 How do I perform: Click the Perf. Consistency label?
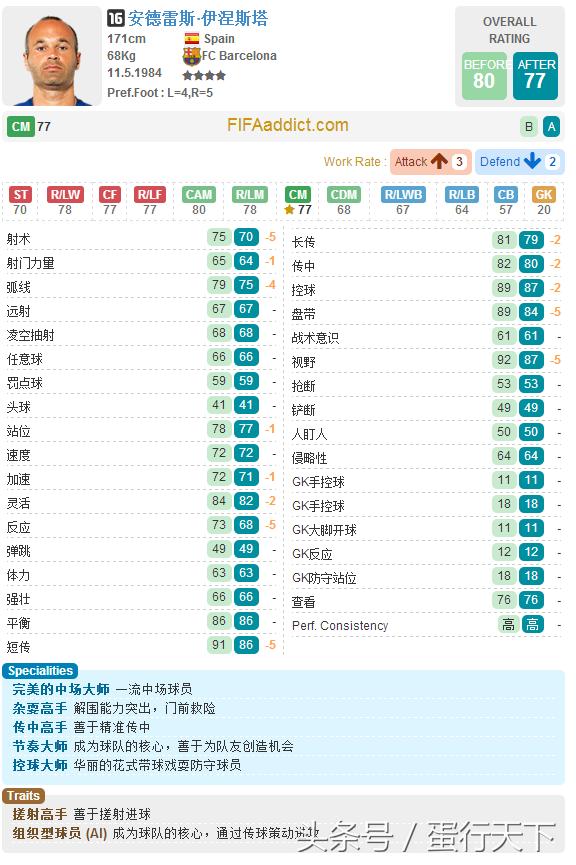340,626
